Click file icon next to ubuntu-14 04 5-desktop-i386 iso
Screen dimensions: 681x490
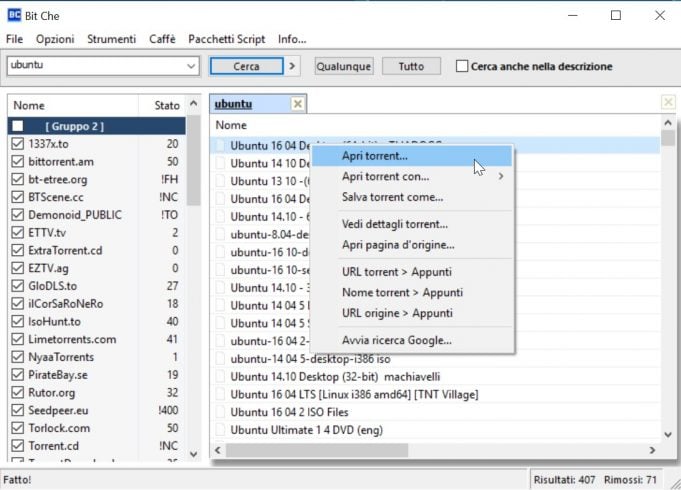tap(220, 359)
